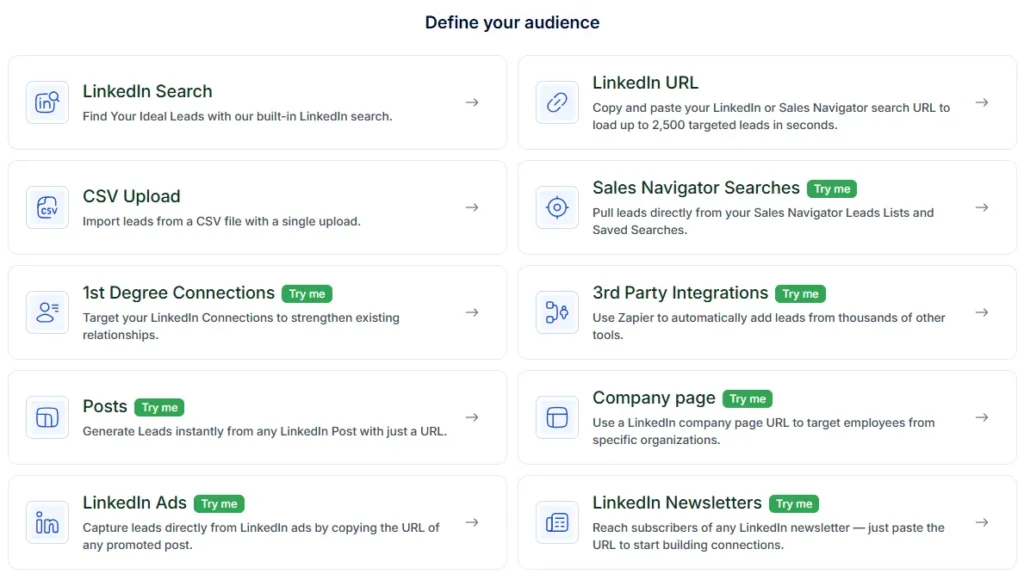This screenshot has height=580, width=1024.
Task: Click Try me badge beside LinkedIn Ads
Action: (x=219, y=504)
